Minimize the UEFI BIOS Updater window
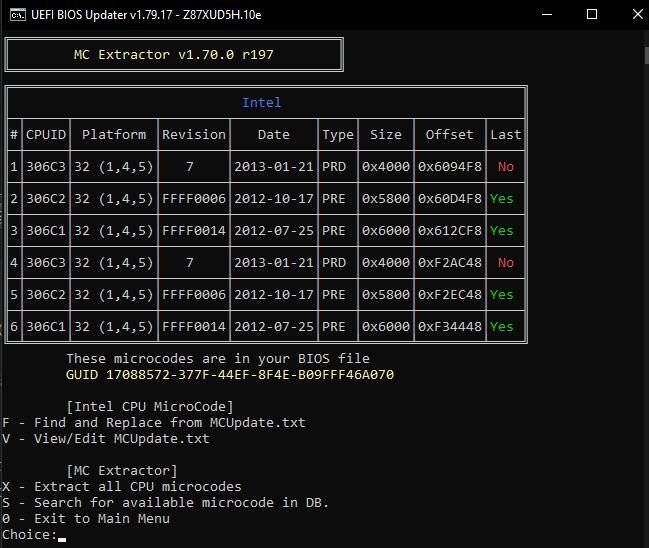Viewport: 649px width, 548px height. [547, 14]
